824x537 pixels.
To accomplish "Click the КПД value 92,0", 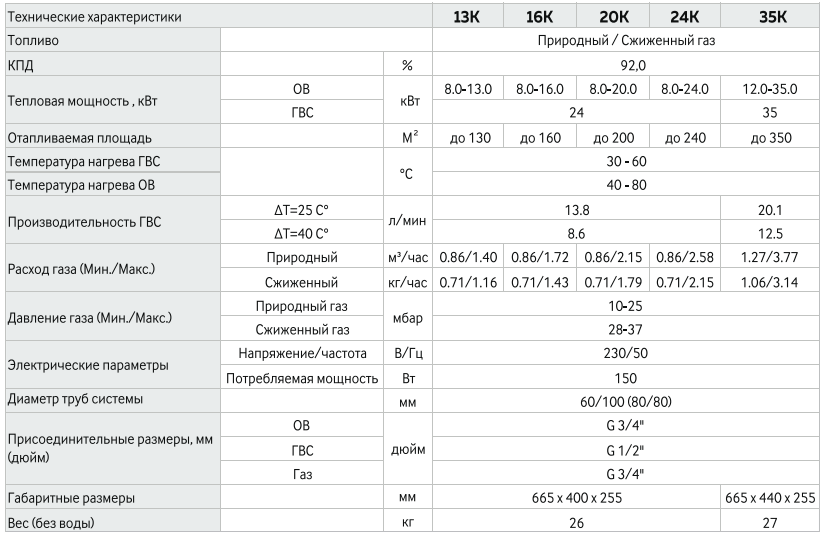I will [x=624, y=65].
